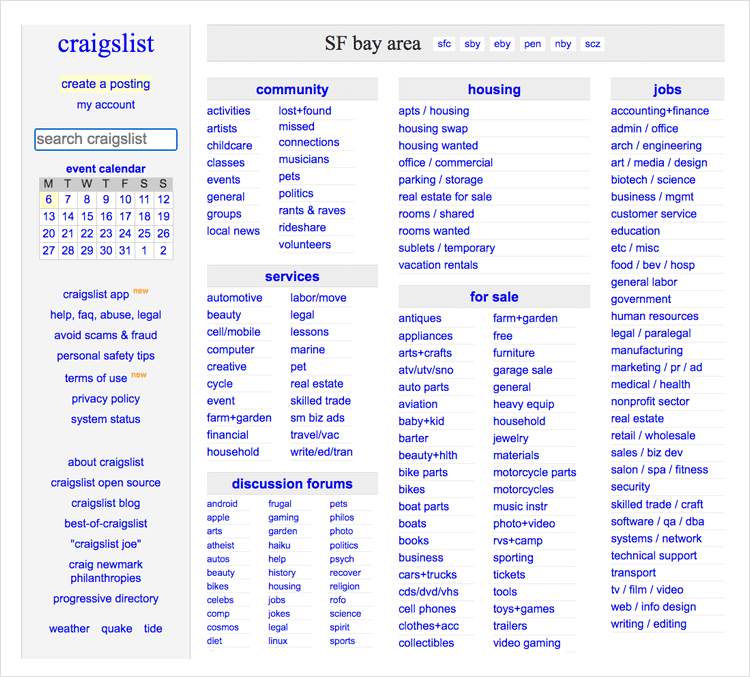The image size is (750, 677).
Task: Open accounting+finance jobs
Action: pyautogui.click(x=660, y=111)
